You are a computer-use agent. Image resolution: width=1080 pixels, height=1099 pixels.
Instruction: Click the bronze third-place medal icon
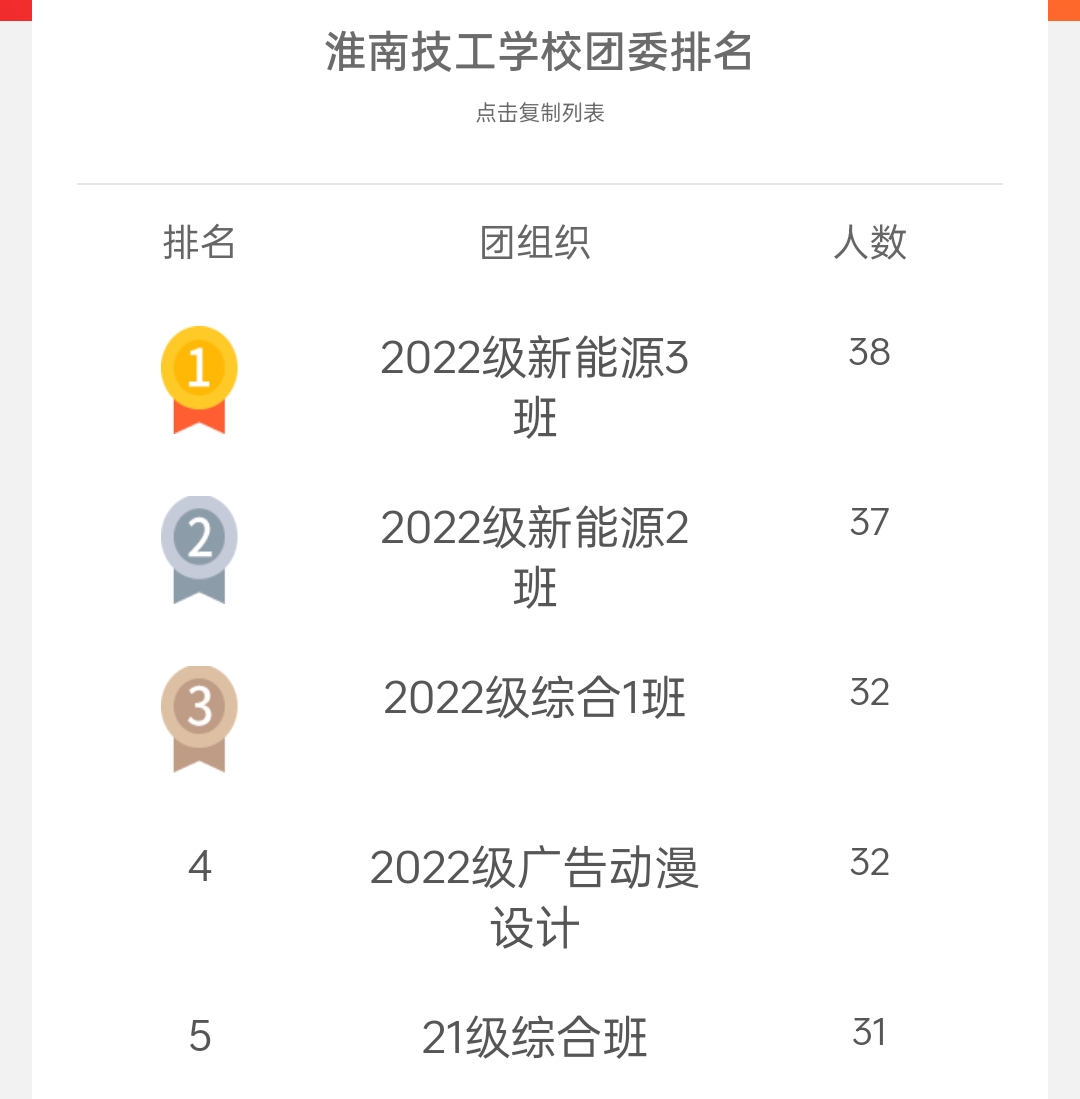199,720
